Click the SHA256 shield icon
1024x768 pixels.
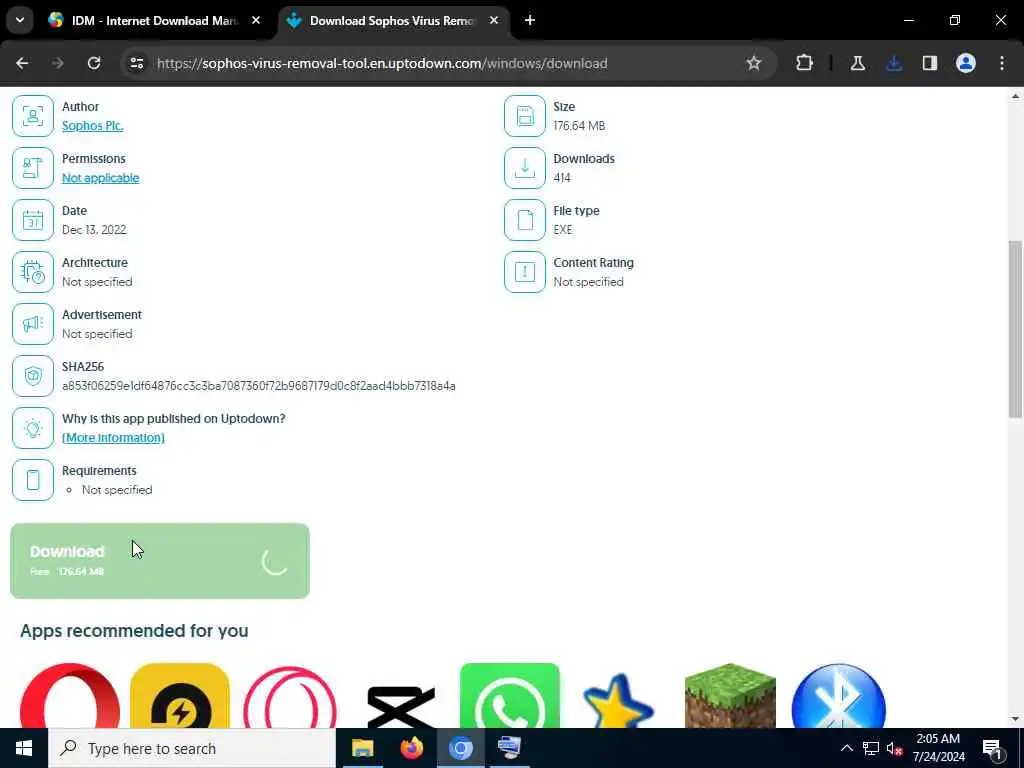coord(33,376)
